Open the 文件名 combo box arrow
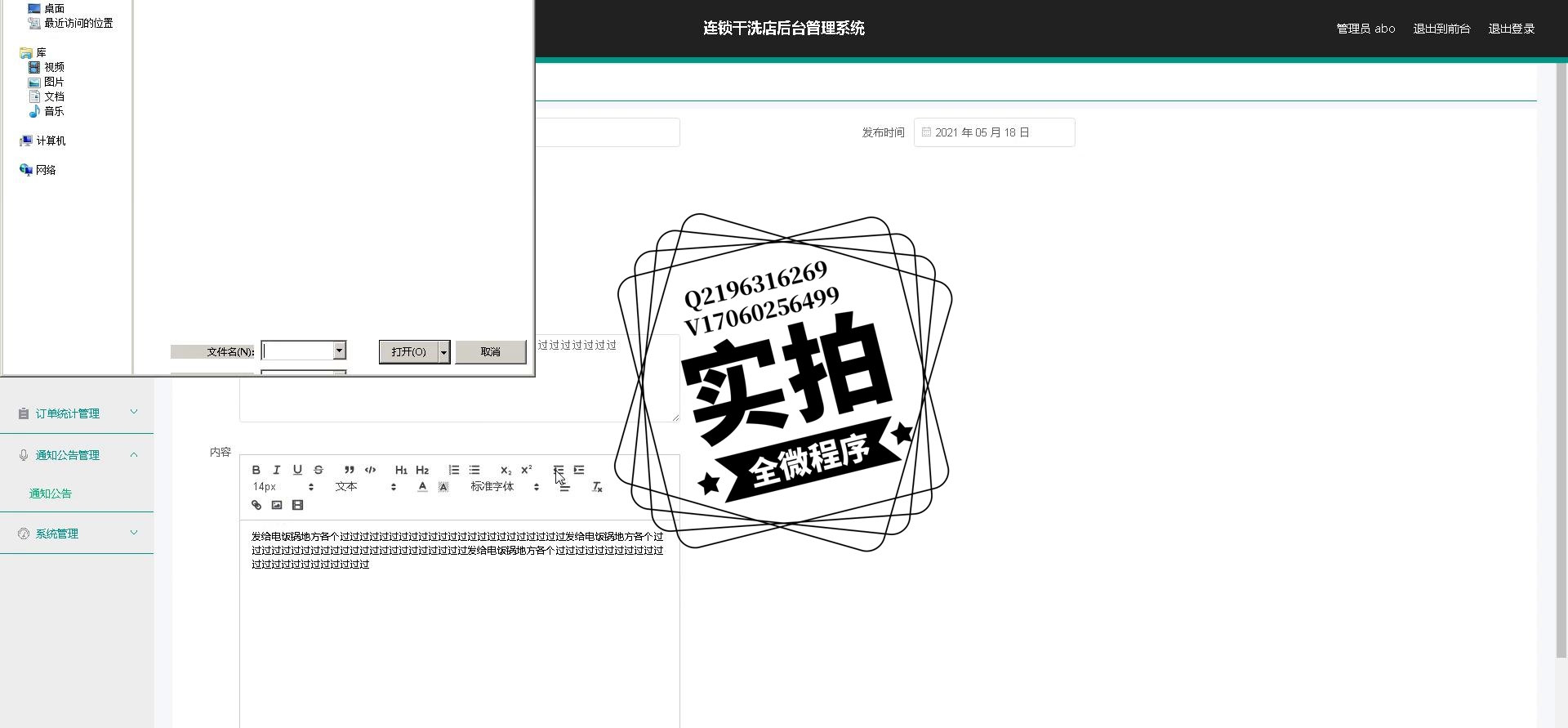The width and height of the screenshot is (1568, 728). coord(340,351)
